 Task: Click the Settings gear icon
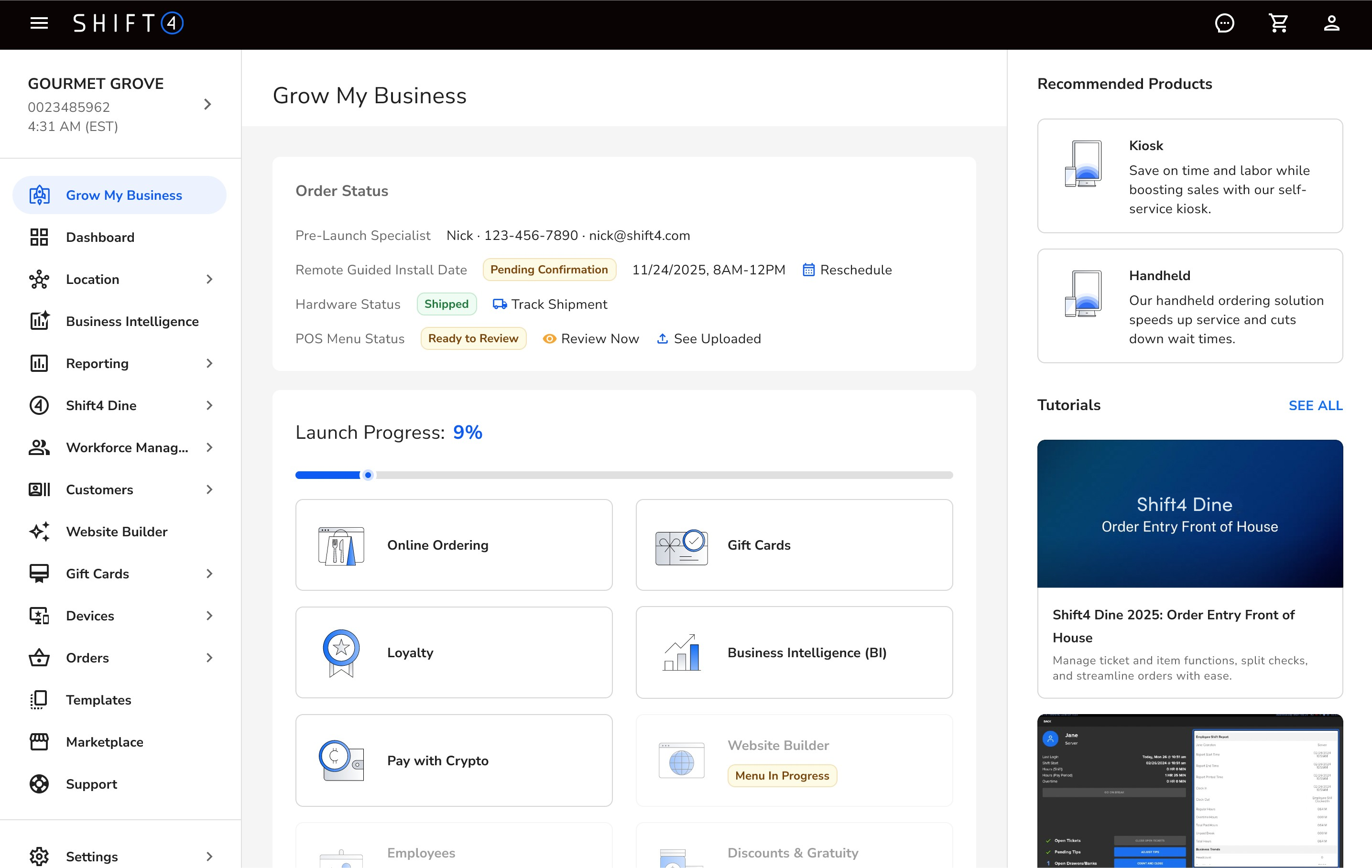pos(39,856)
